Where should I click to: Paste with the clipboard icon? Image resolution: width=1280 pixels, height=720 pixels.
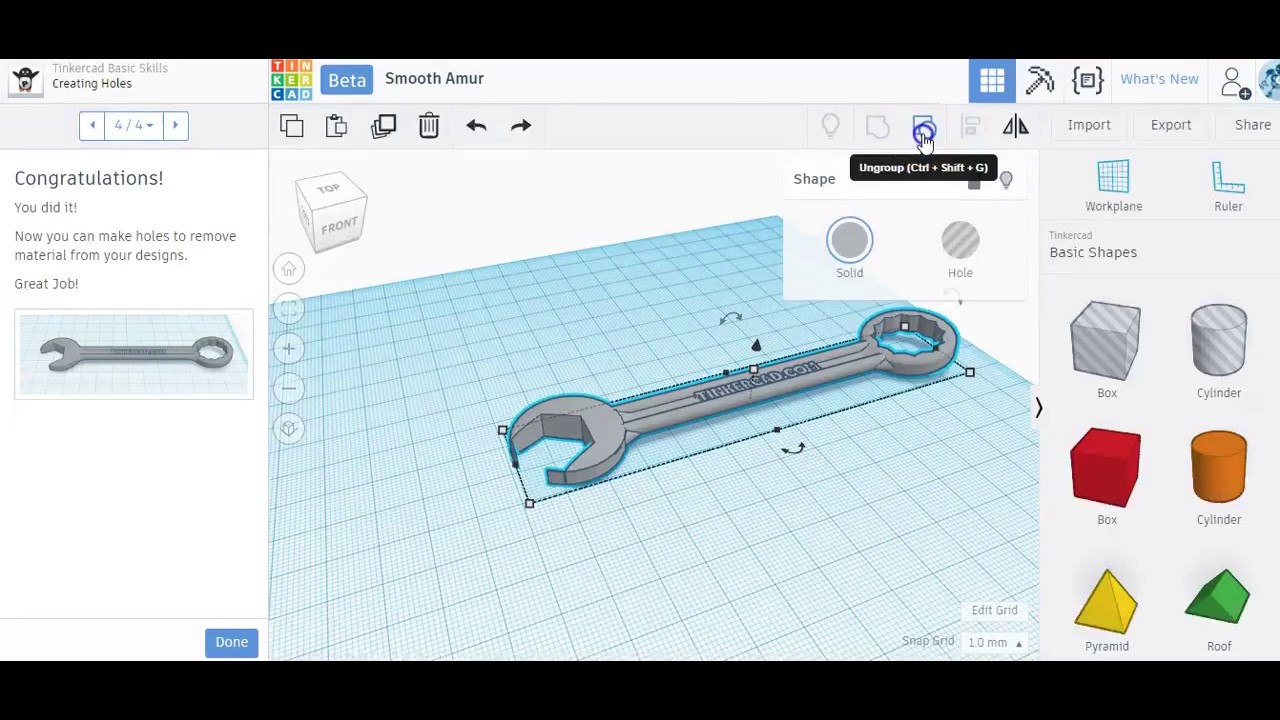[x=336, y=126]
